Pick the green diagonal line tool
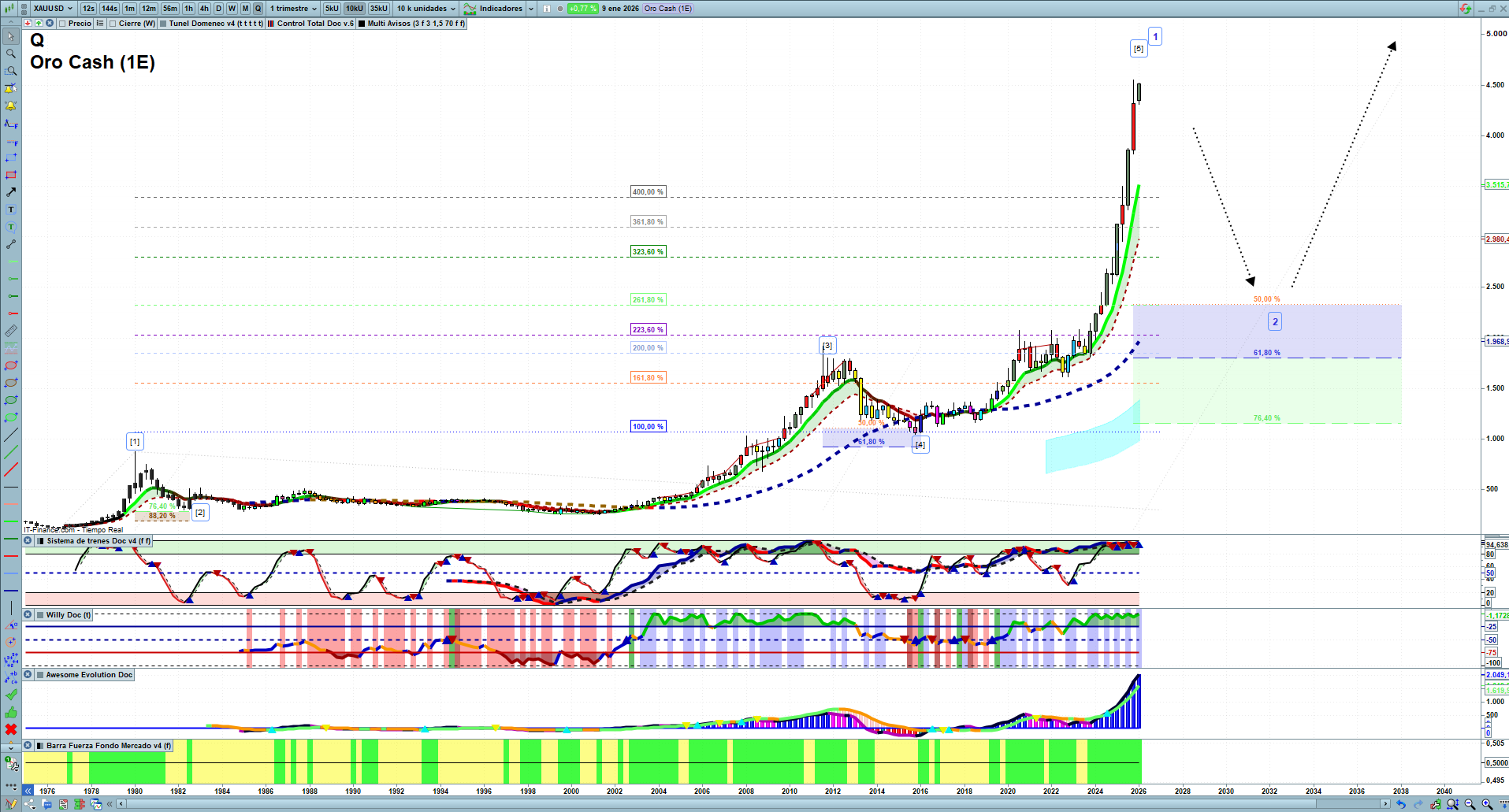Viewport: 1509px width, 812px height. pyautogui.click(x=11, y=452)
